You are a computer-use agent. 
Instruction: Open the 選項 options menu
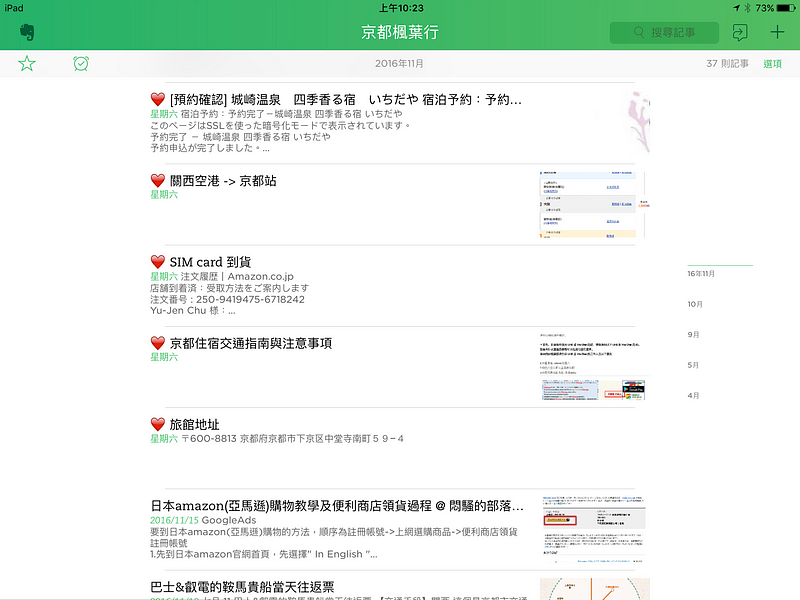[772, 64]
